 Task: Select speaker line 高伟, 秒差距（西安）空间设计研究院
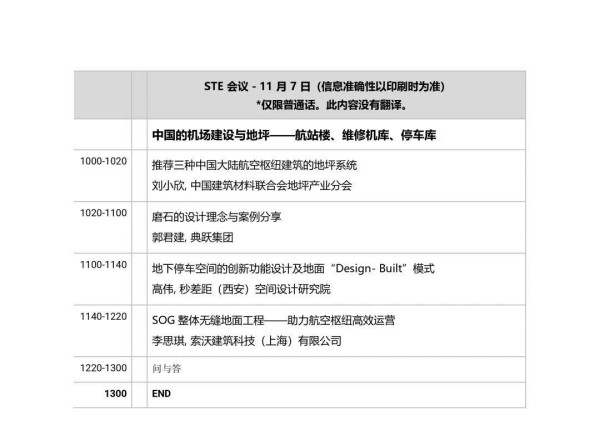click(x=244, y=290)
